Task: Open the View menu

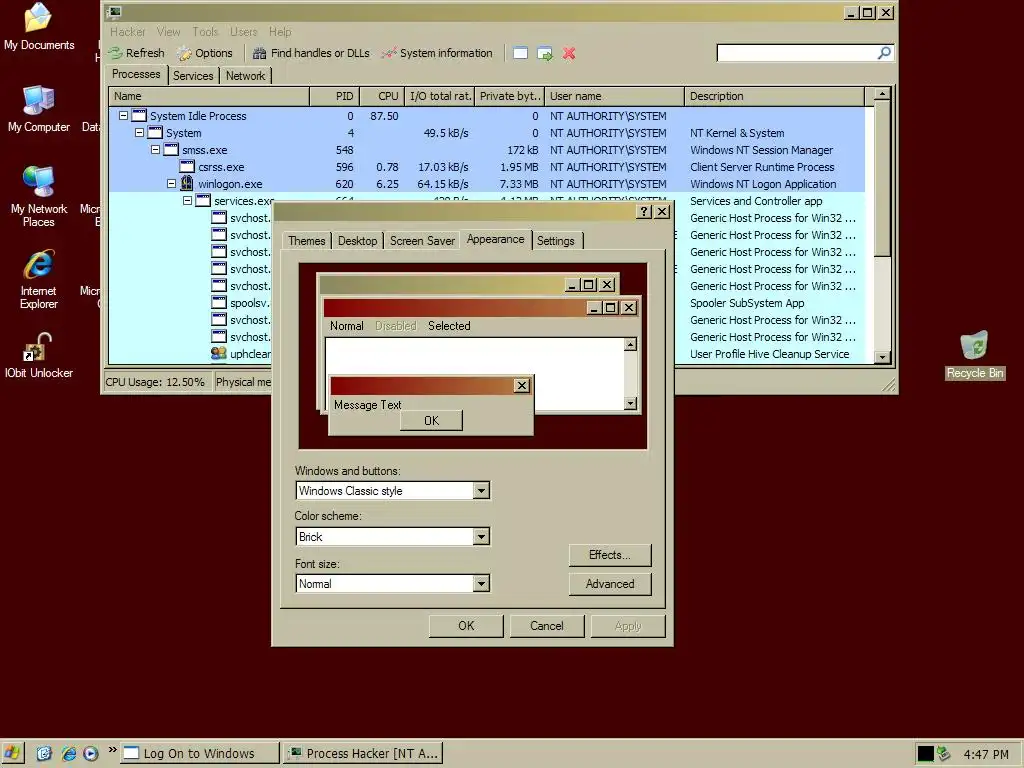Action: point(168,31)
